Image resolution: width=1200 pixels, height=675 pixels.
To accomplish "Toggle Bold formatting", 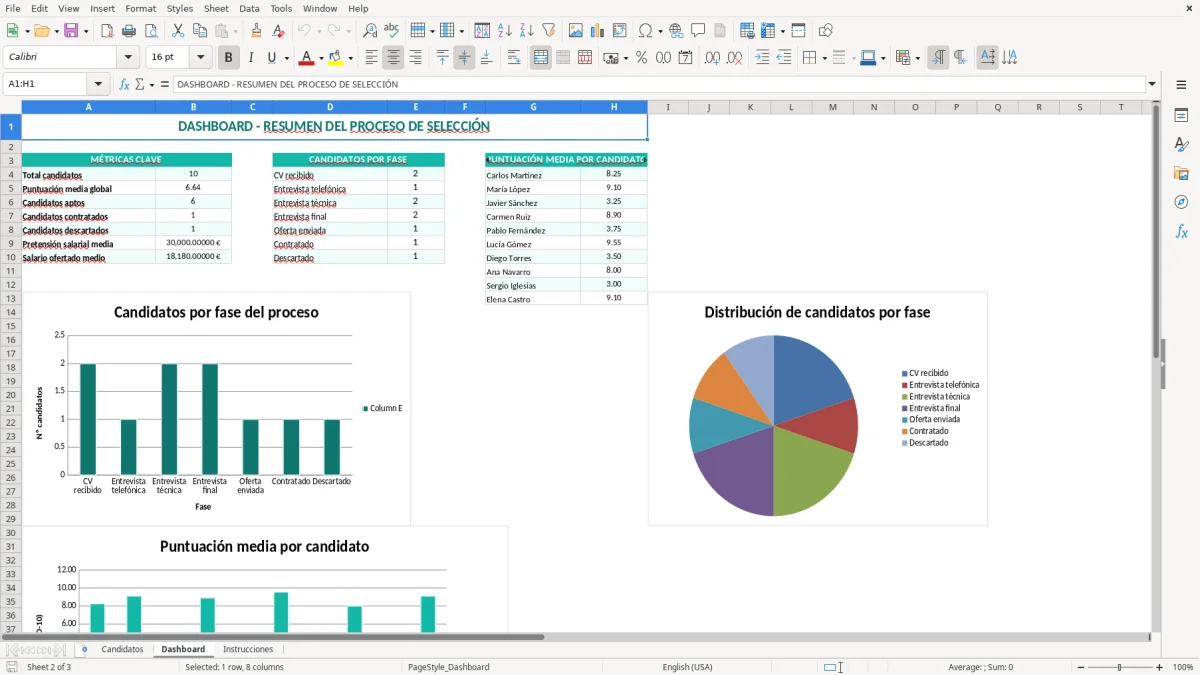I will click(x=229, y=58).
